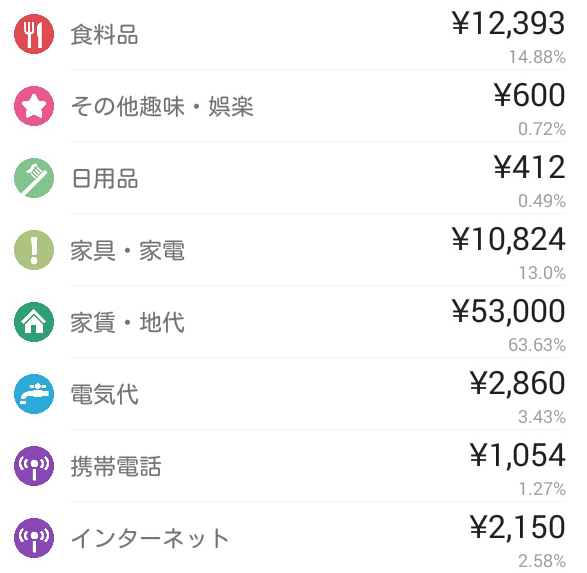The height and width of the screenshot is (573, 587).
Task: Tap the ¥53,000 rent amount
Action: 508,312
